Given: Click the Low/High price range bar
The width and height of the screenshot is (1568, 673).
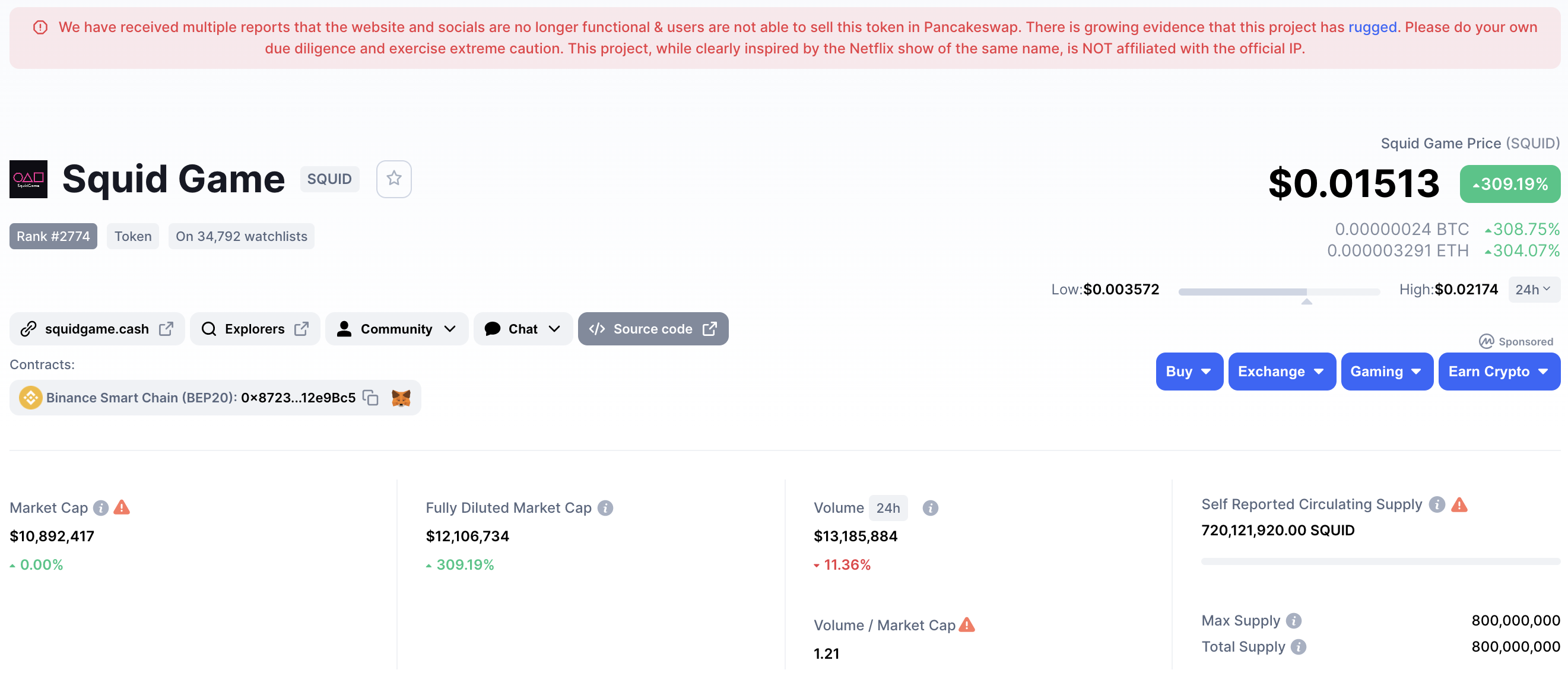Looking at the screenshot, I should tap(1278, 292).
